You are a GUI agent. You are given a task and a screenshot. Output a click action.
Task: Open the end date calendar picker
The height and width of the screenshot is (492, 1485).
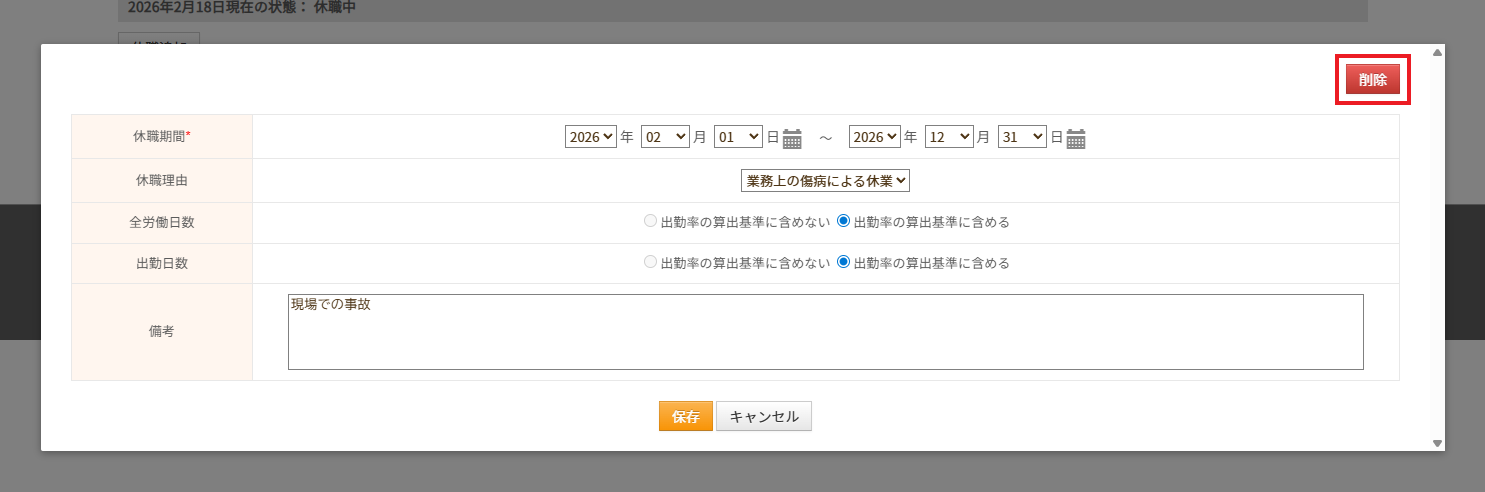1076,138
